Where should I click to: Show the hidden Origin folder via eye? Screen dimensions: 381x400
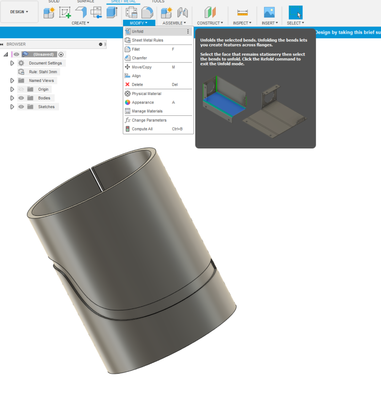(21, 89)
